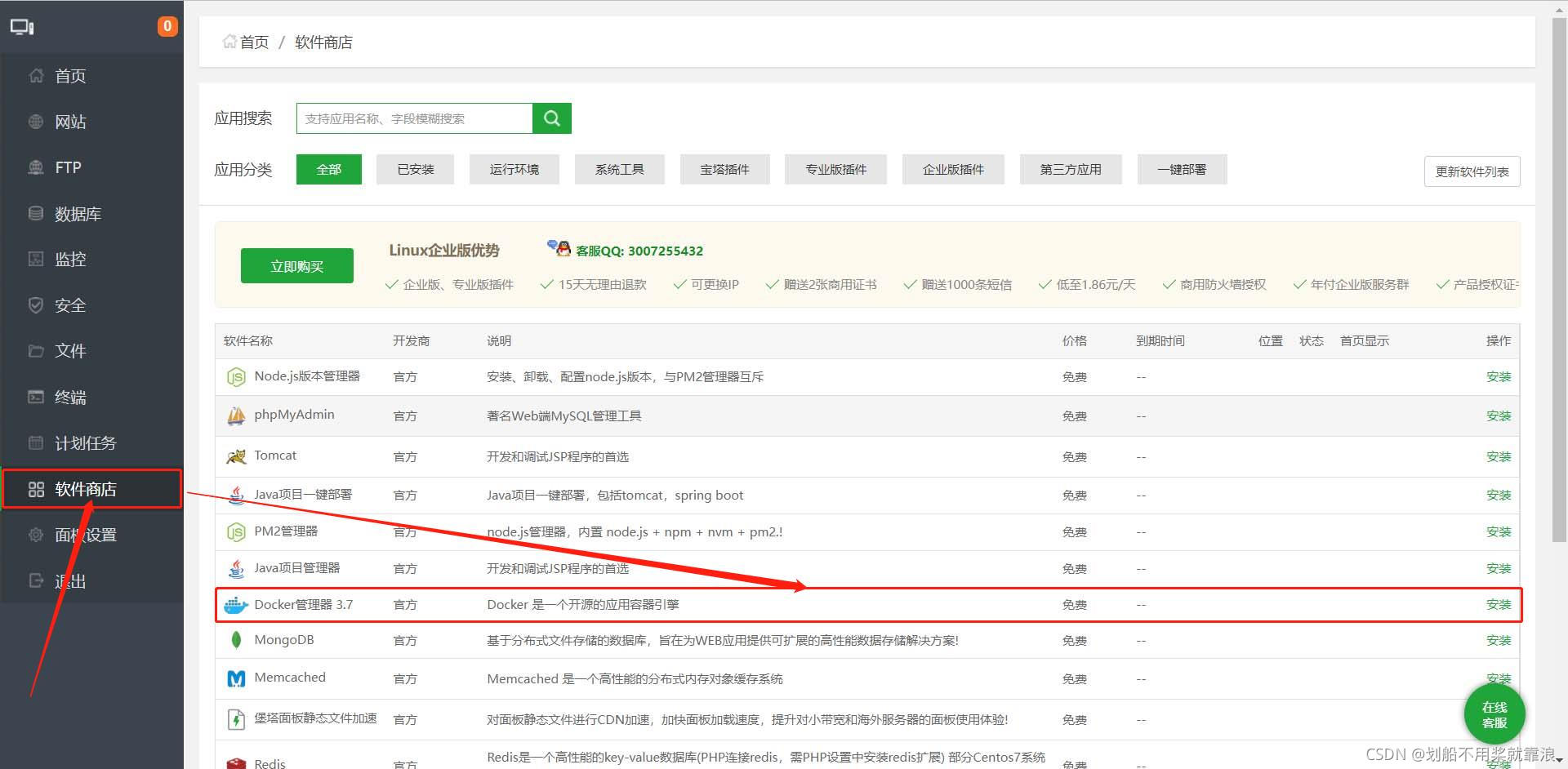
Task: Open the 在线客服 floating chat button
Action: pos(1494,714)
